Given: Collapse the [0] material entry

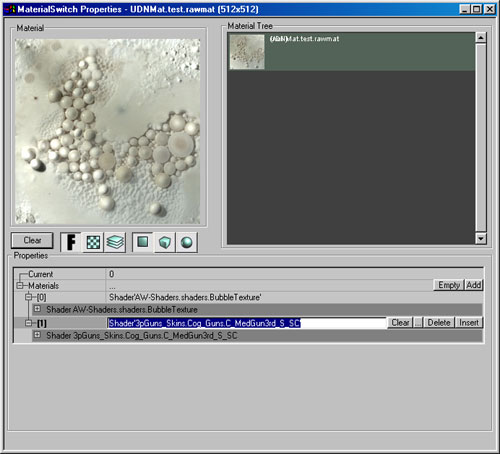Looking at the screenshot, I should 29,297.
